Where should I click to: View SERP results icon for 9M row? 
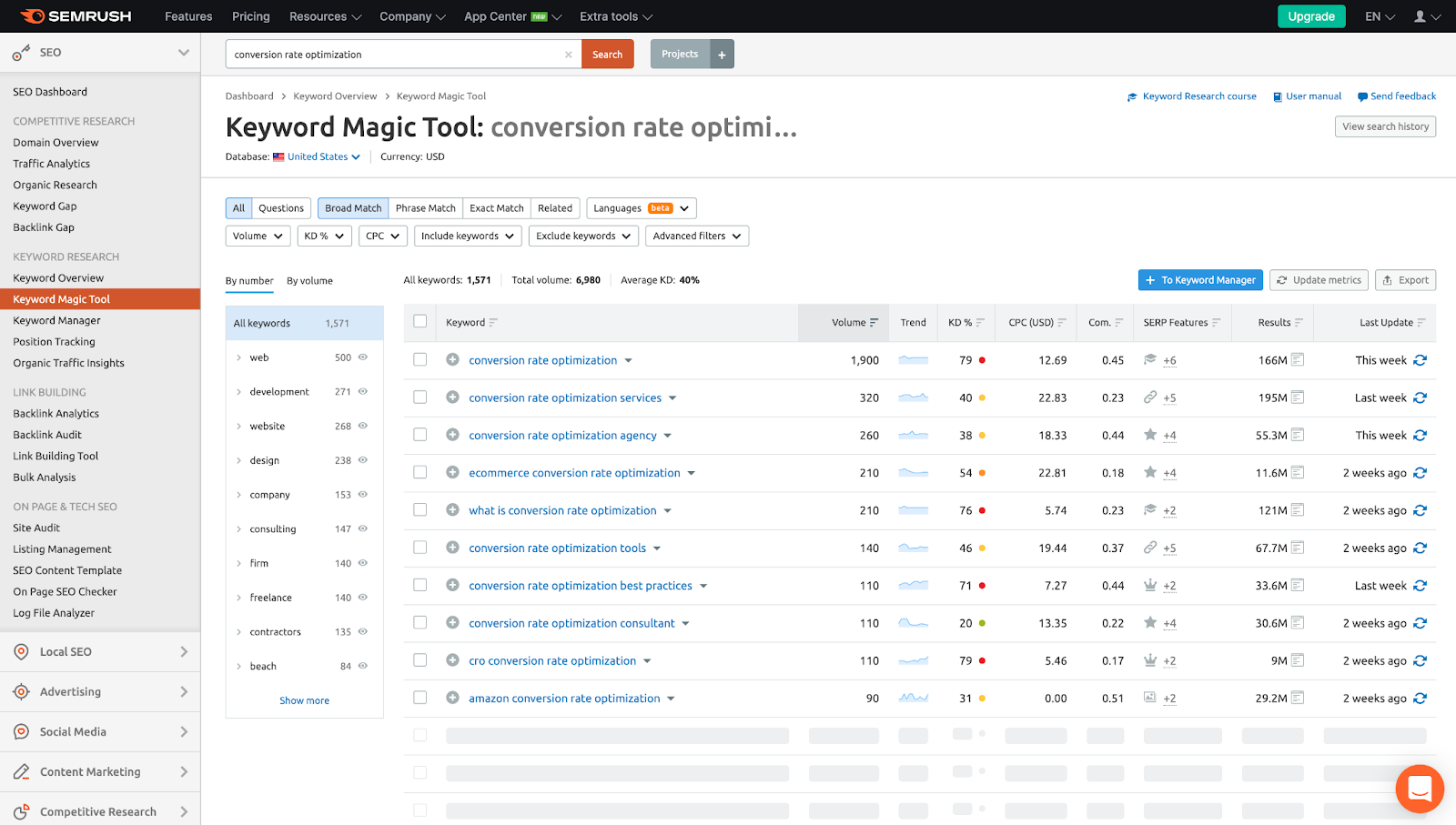[1298, 660]
